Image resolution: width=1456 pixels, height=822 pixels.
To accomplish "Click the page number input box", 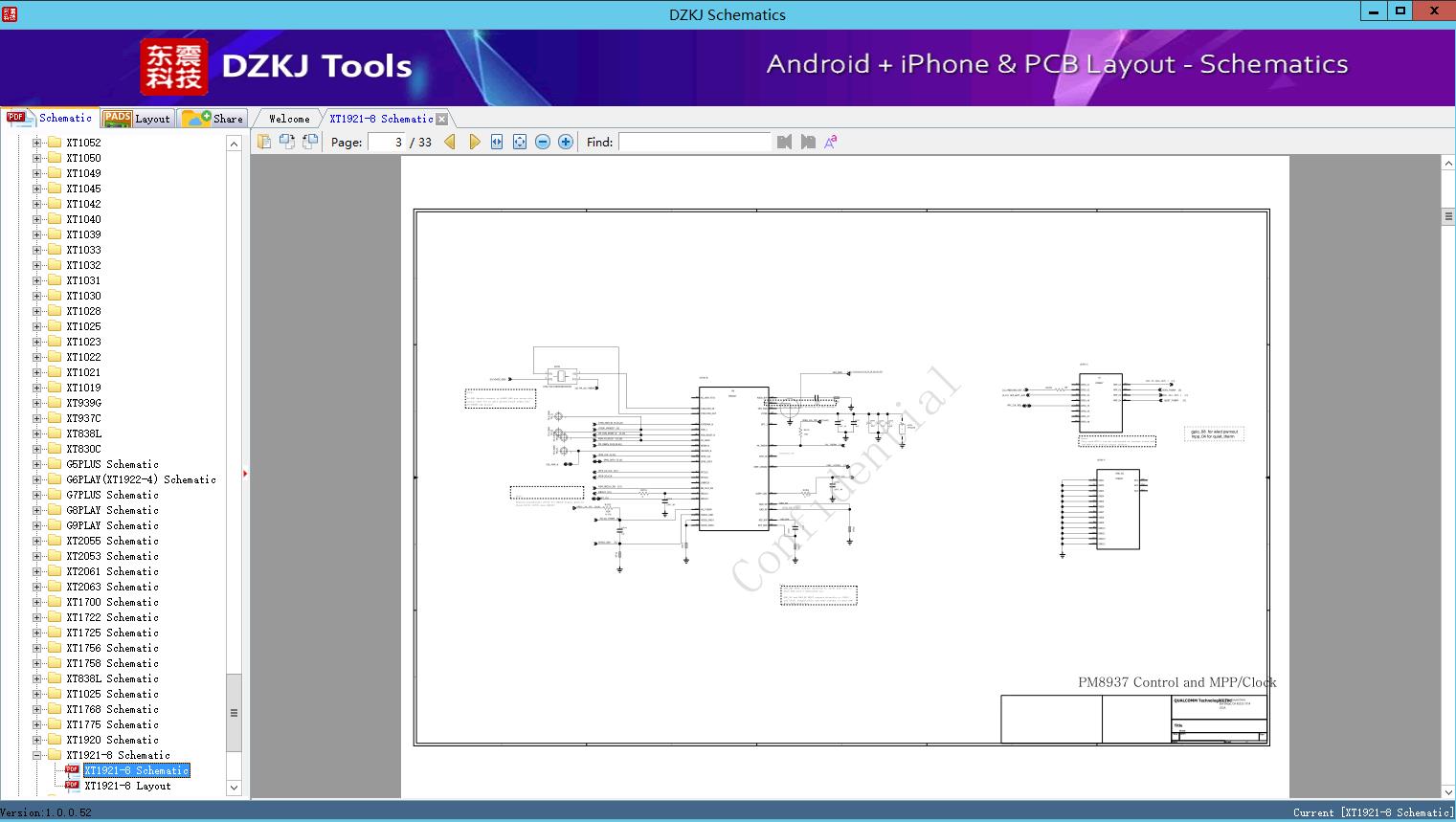I will click(388, 142).
